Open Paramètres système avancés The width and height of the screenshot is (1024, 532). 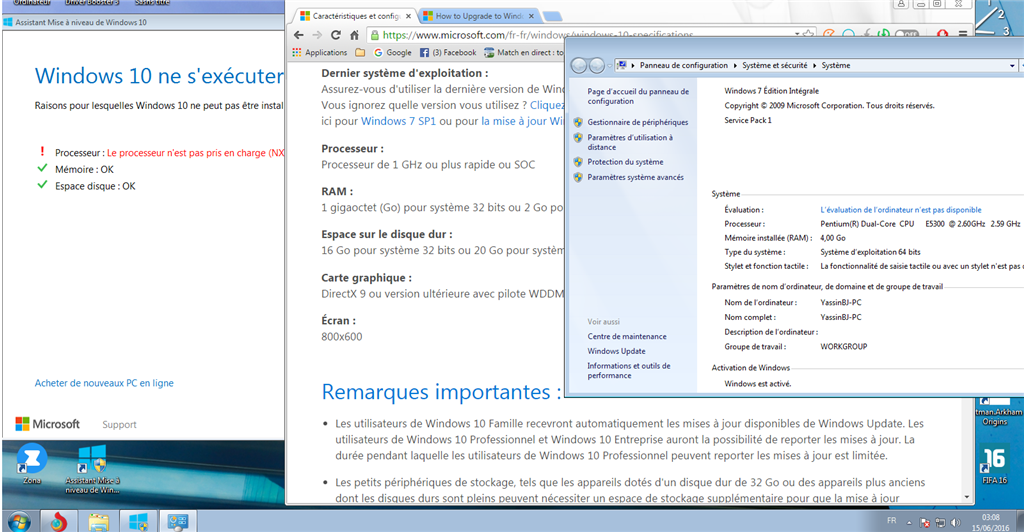(x=635, y=177)
